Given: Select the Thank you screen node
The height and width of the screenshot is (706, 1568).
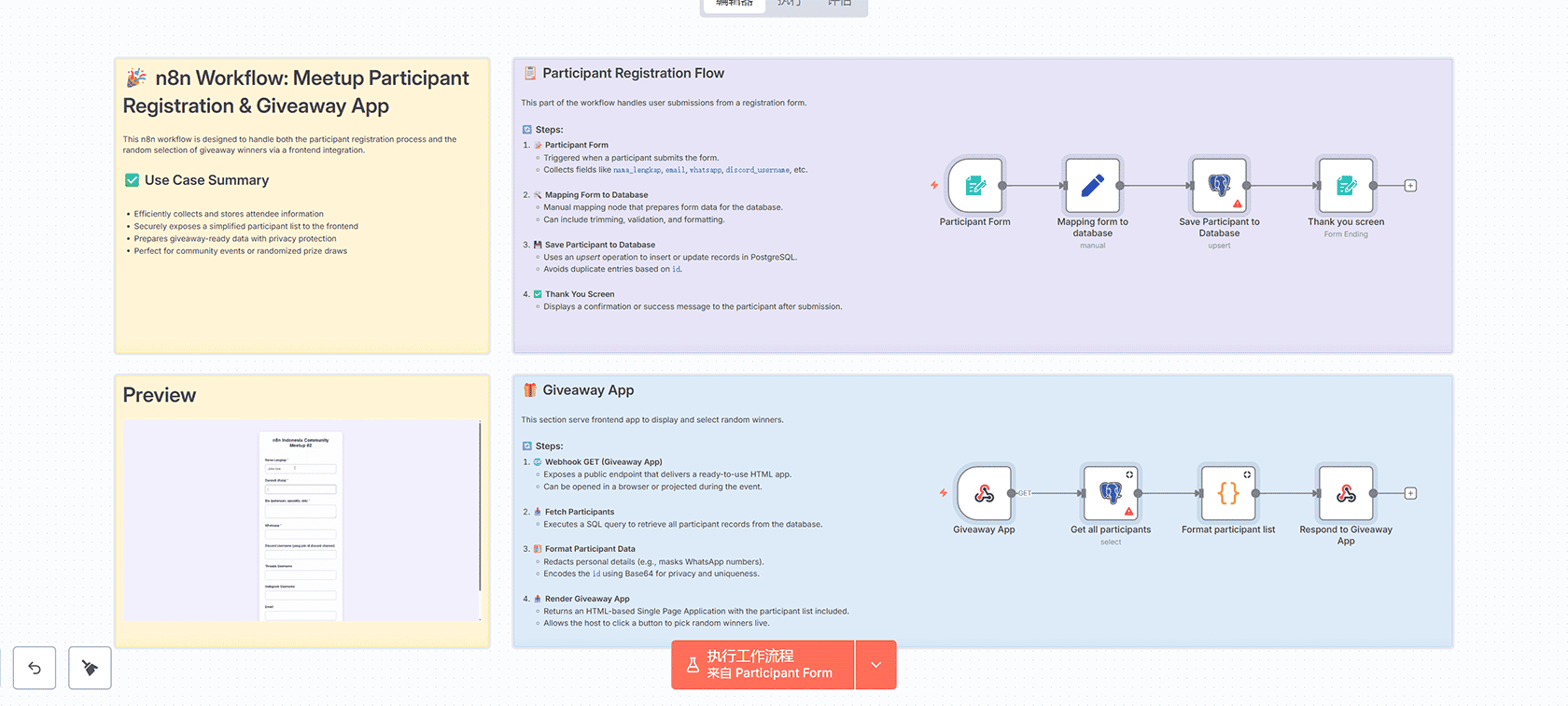Looking at the screenshot, I should click(x=1345, y=185).
